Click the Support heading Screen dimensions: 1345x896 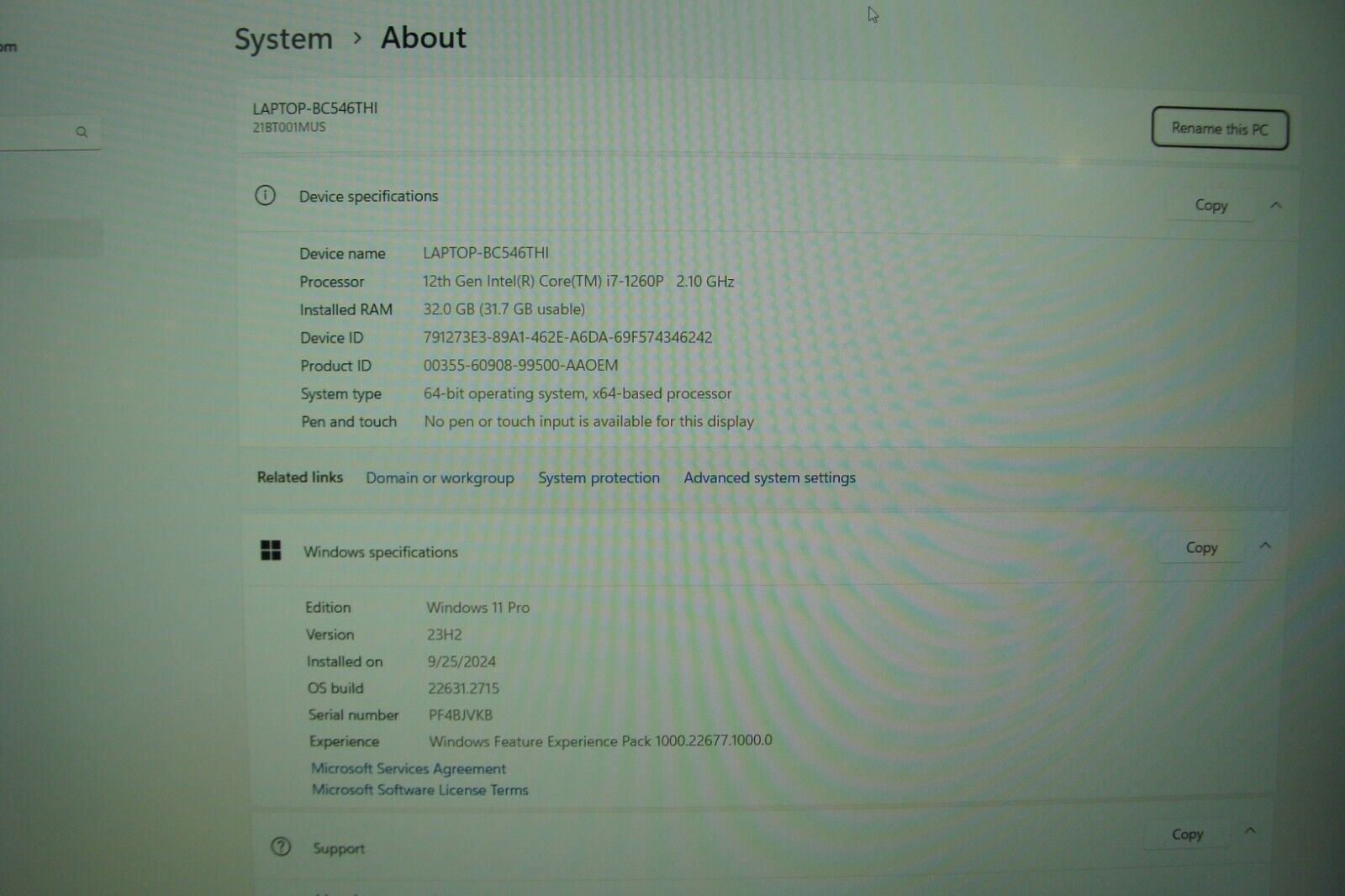coord(339,848)
